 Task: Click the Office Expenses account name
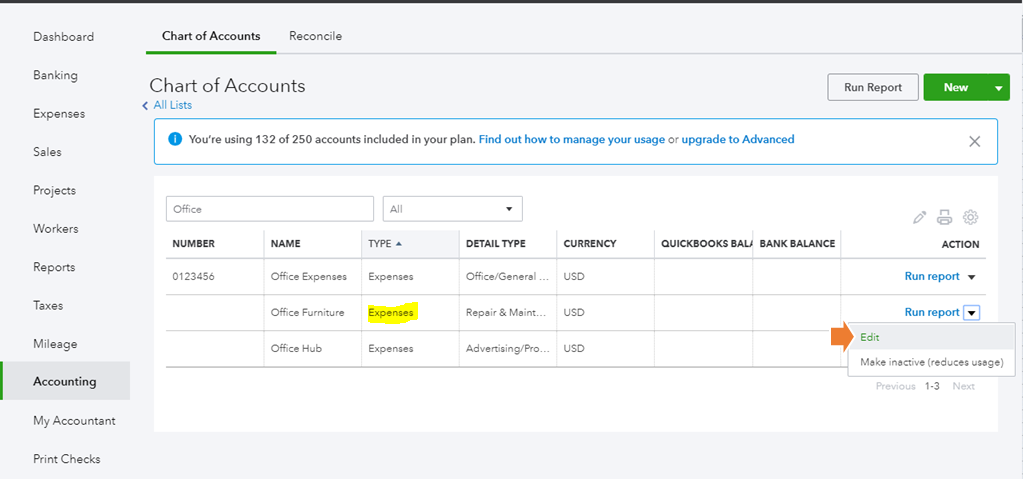click(x=309, y=277)
